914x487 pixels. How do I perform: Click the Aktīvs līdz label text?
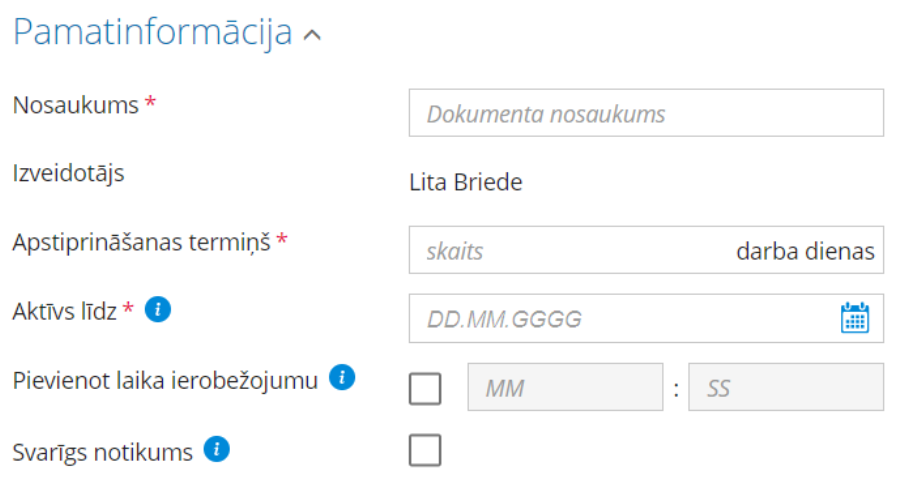point(65,311)
